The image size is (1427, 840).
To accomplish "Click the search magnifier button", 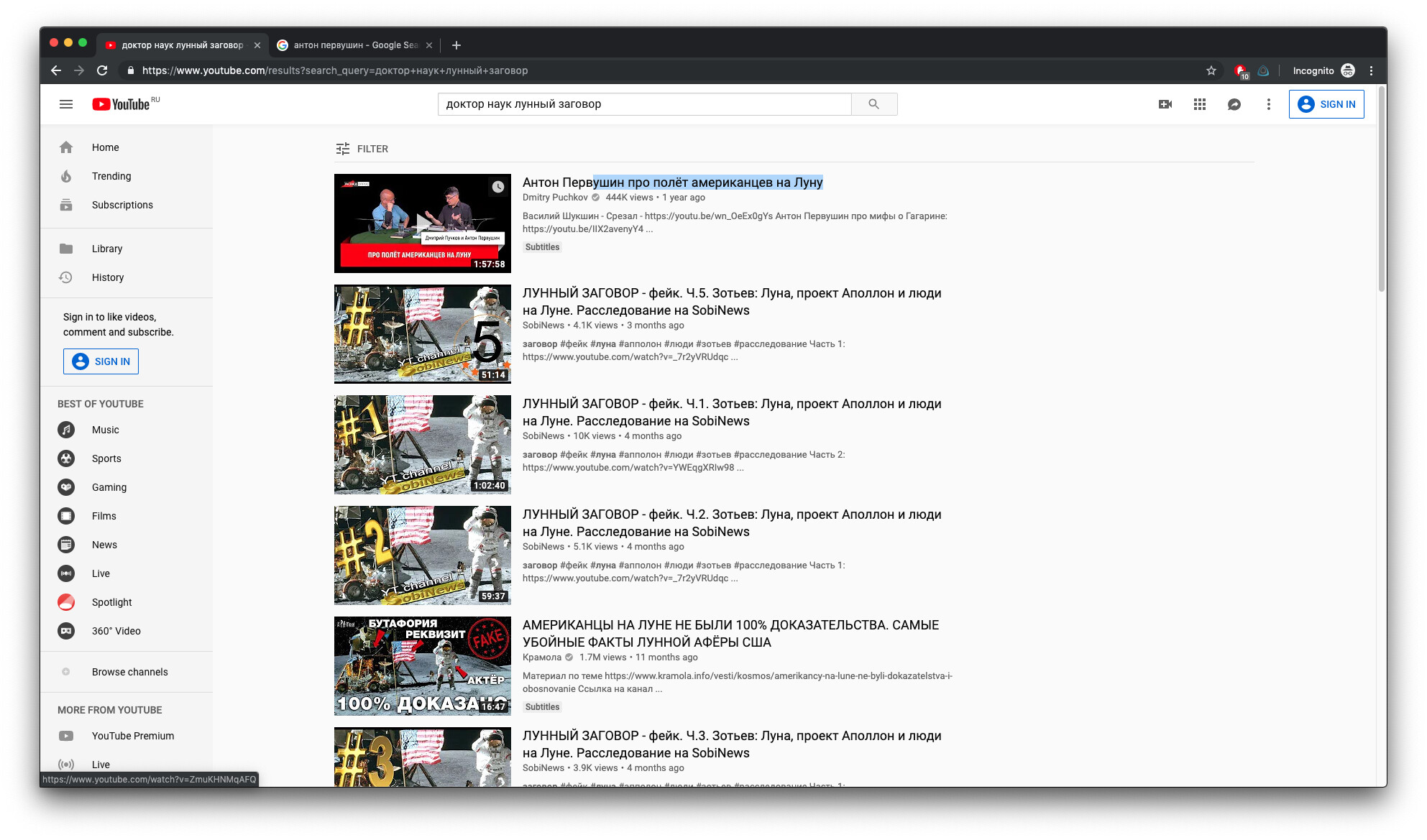I will click(x=873, y=104).
